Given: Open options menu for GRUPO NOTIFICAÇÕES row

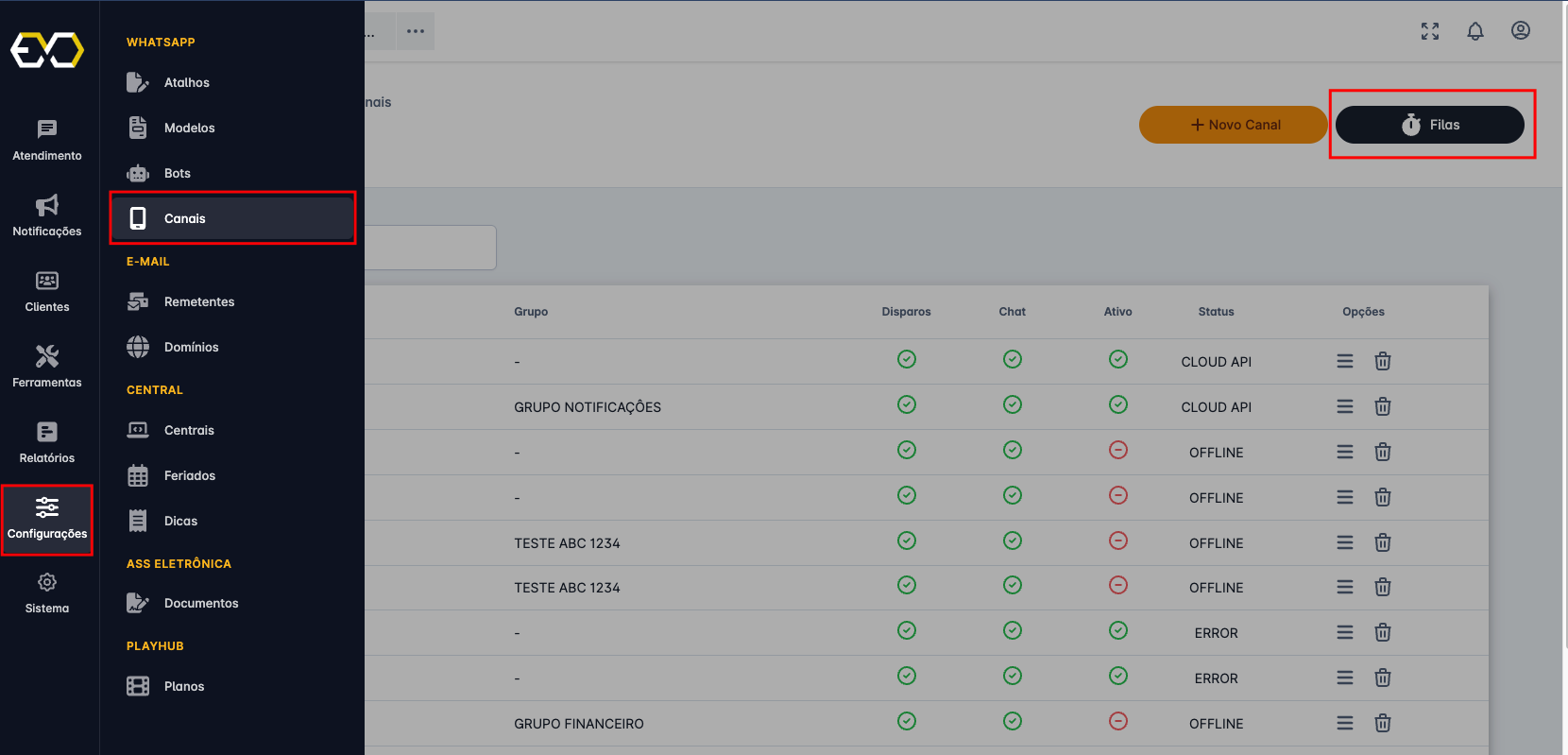Looking at the screenshot, I should pos(1344,406).
